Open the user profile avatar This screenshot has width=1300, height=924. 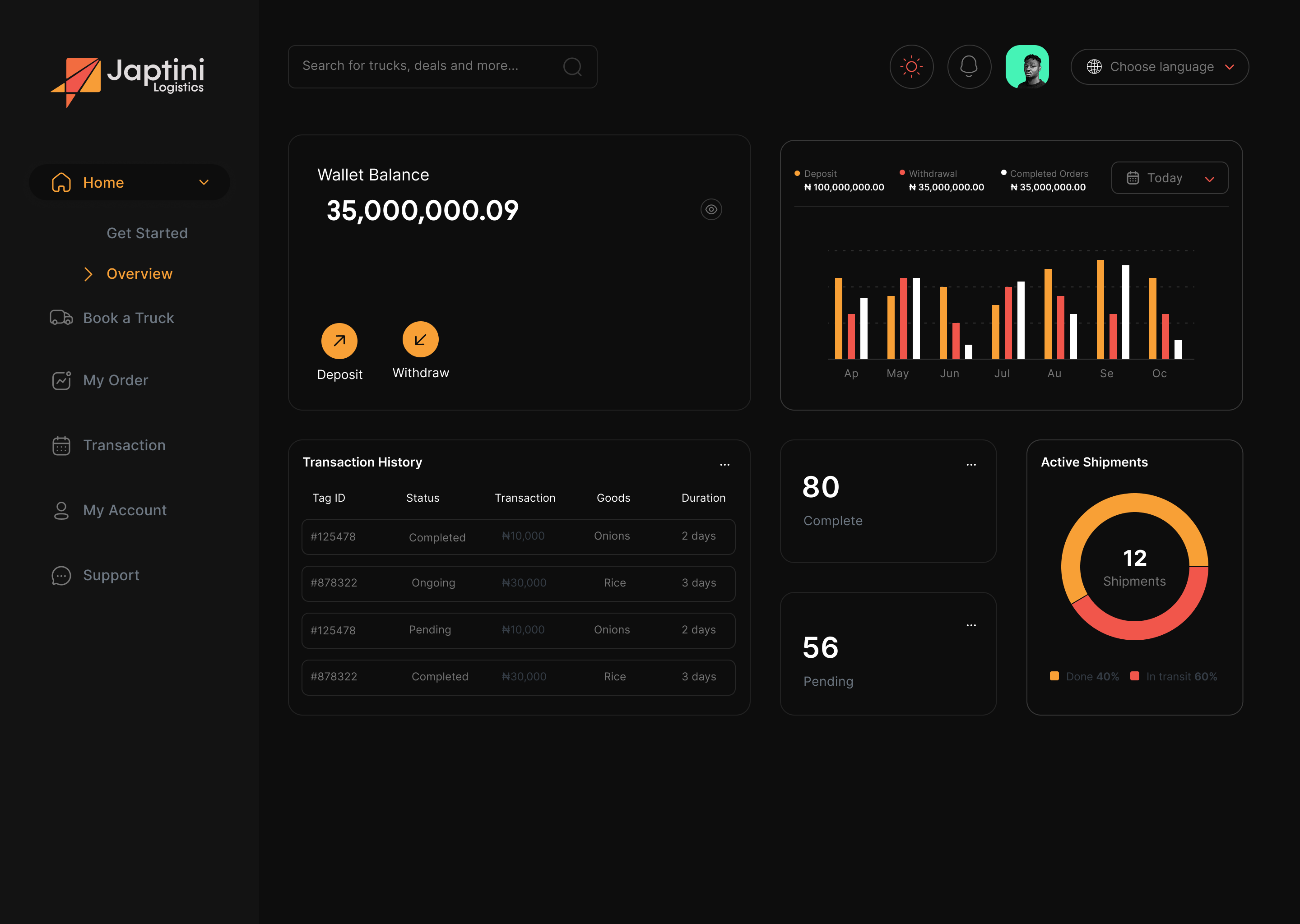(x=1027, y=67)
